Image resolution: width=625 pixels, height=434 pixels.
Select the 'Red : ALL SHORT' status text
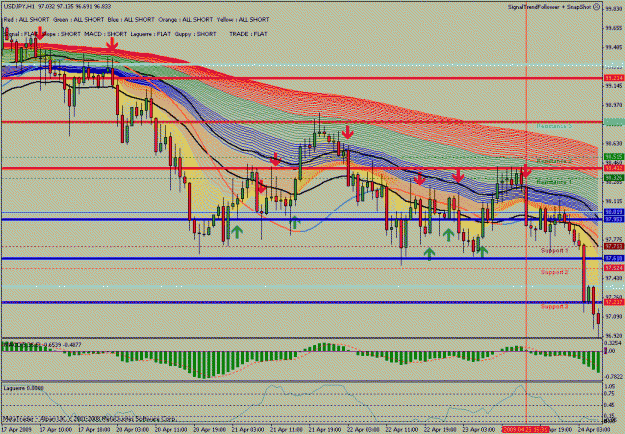click(x=26, y=20)
